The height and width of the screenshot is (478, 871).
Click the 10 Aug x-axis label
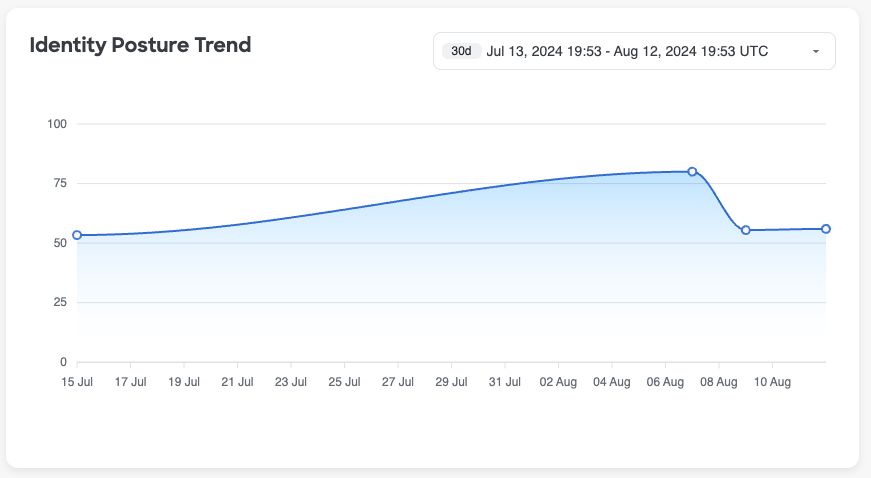[772, 382]
